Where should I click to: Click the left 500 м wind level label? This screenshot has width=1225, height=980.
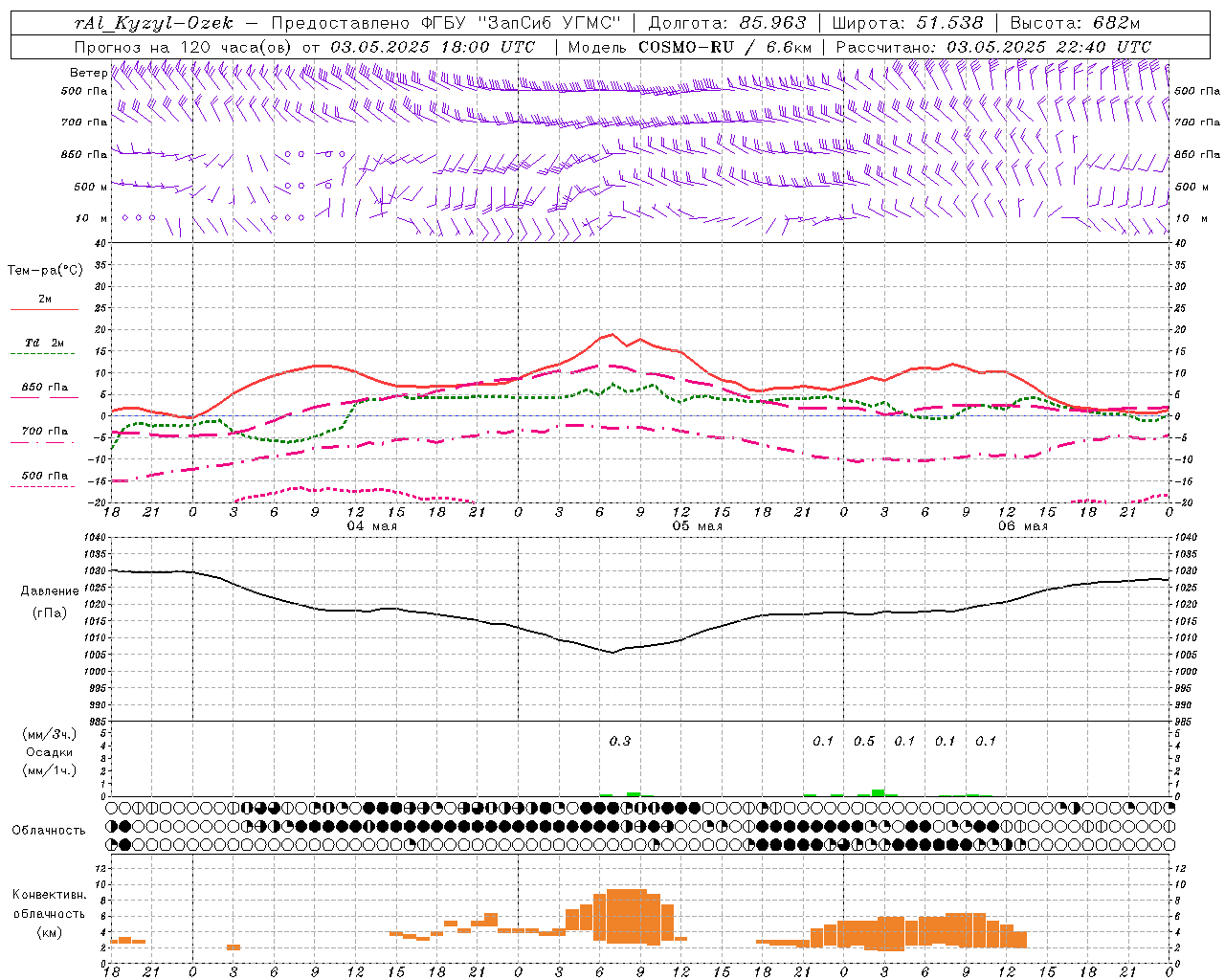(91, 187)
